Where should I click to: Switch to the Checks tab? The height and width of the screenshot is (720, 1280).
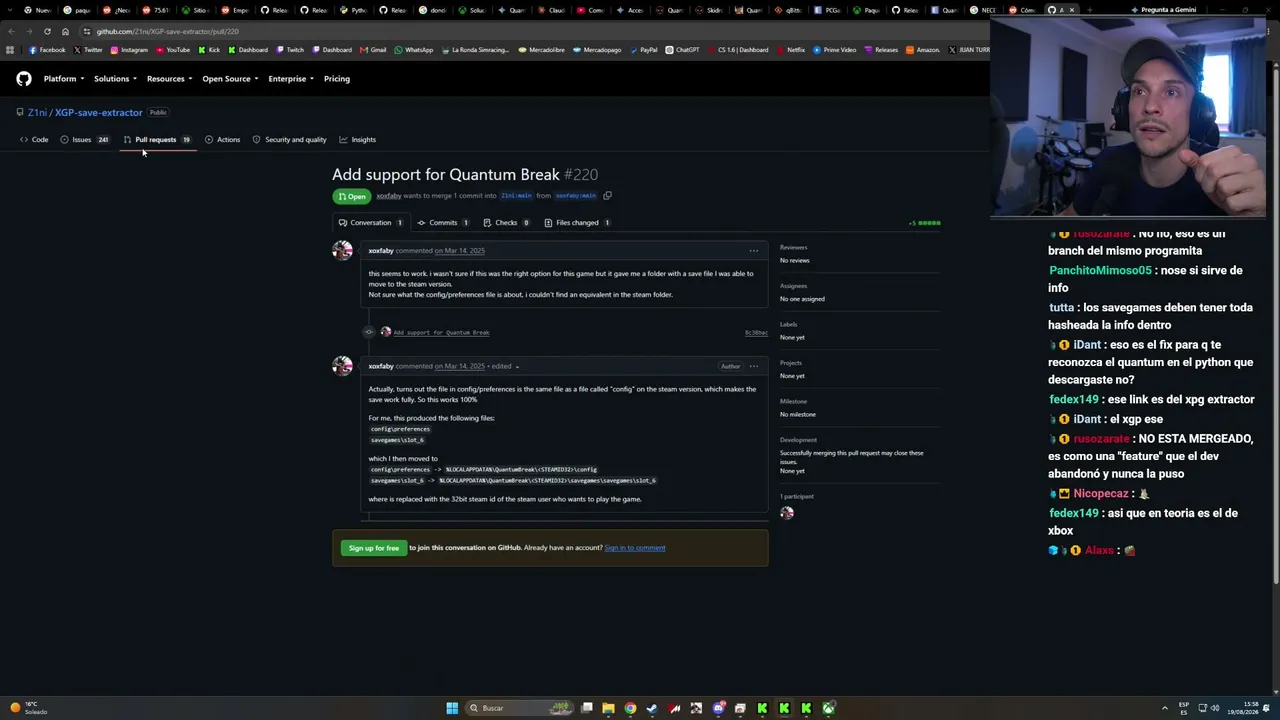506,223
